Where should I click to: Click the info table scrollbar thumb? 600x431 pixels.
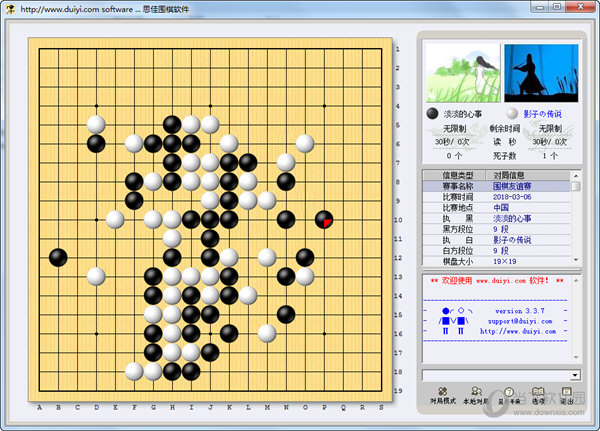[576, 186]
